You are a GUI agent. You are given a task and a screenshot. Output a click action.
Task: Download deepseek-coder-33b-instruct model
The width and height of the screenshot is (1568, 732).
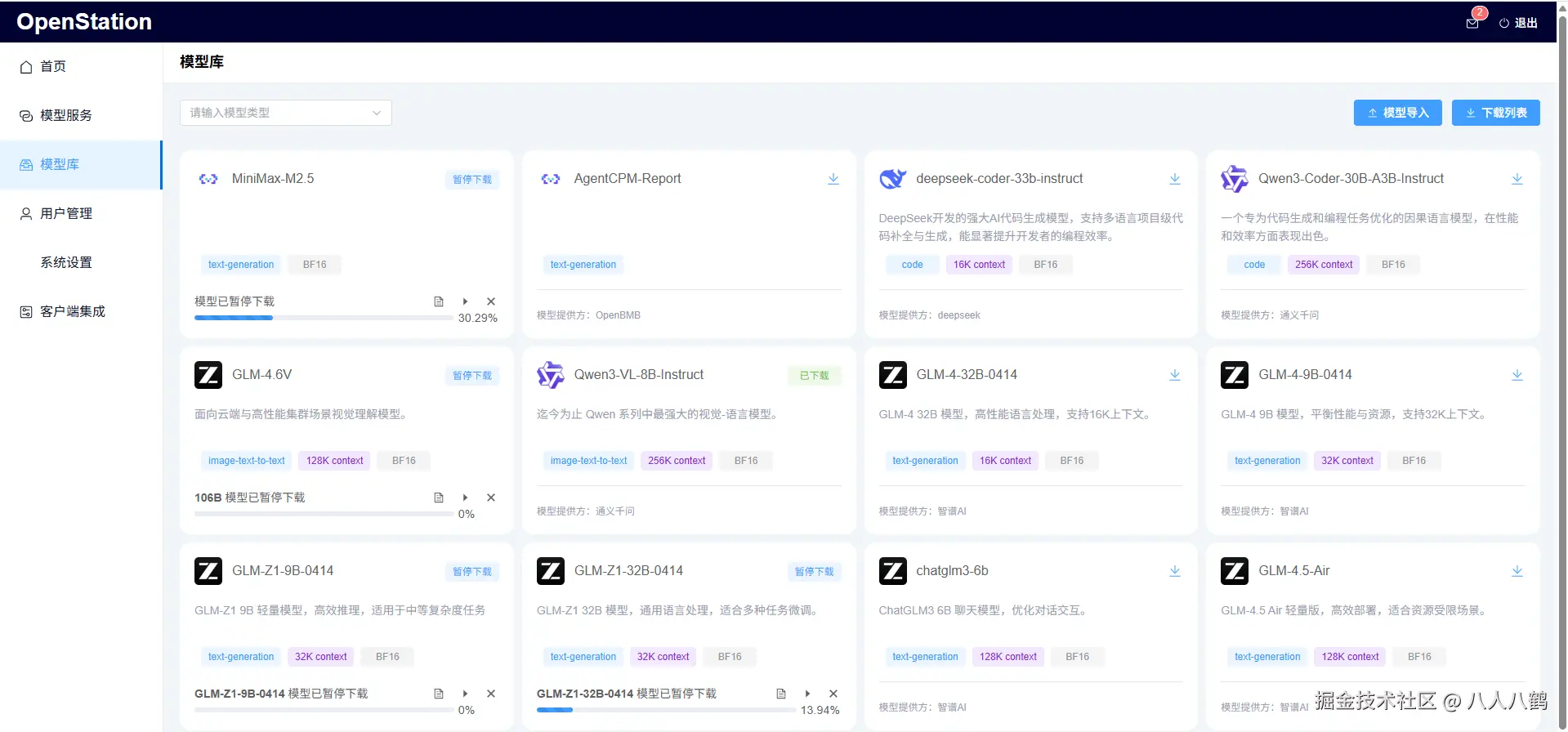pyautogui.click(x=1174, y=179)
